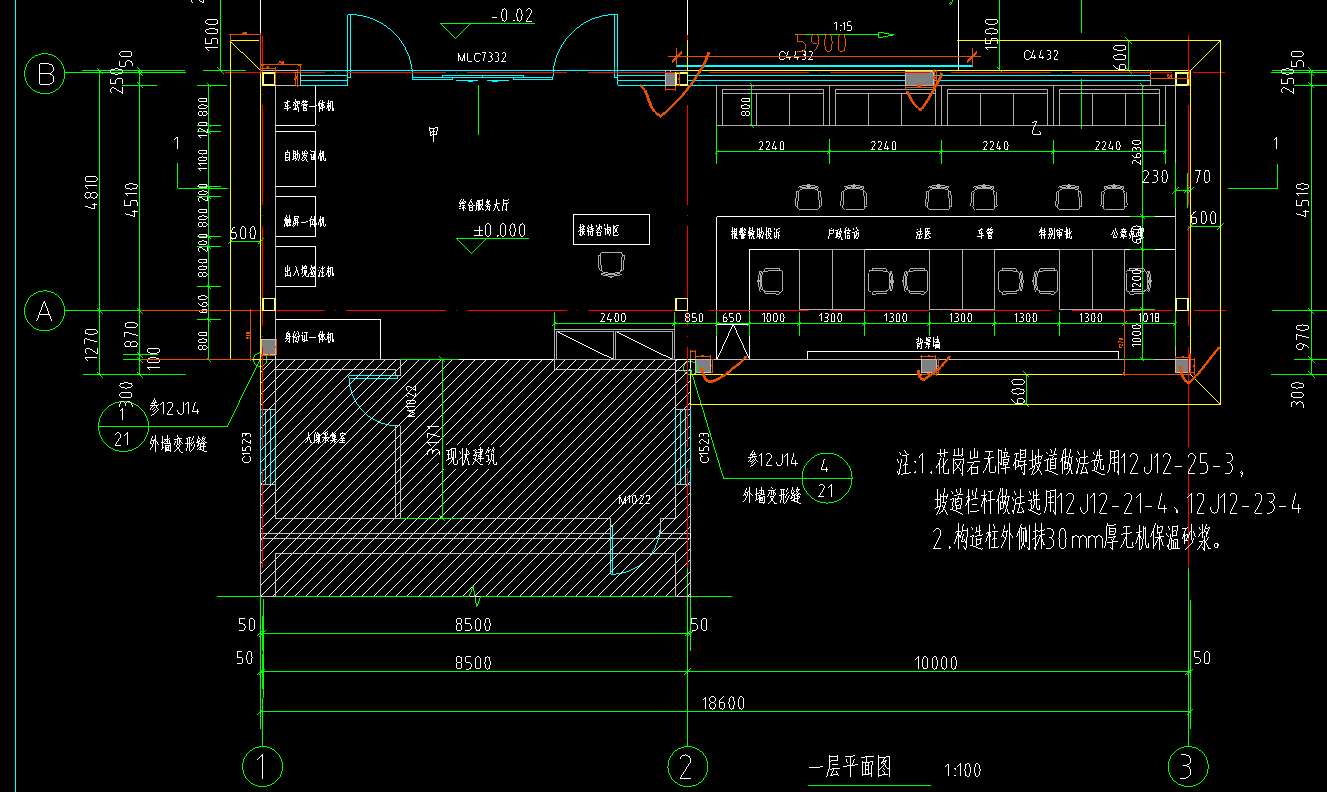Click the ±0.000 elevation mark
The image size is (1327, 792).
pyautogui.click(x=501, y=231)
